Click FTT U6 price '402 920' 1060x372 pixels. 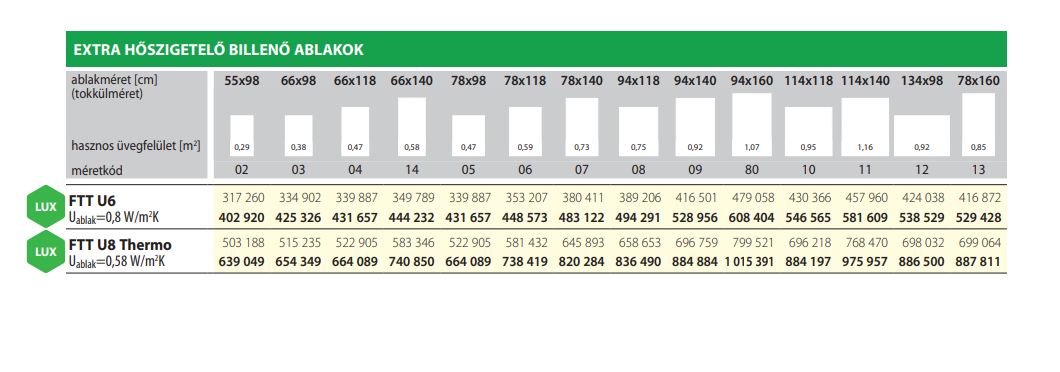[241, 218]
